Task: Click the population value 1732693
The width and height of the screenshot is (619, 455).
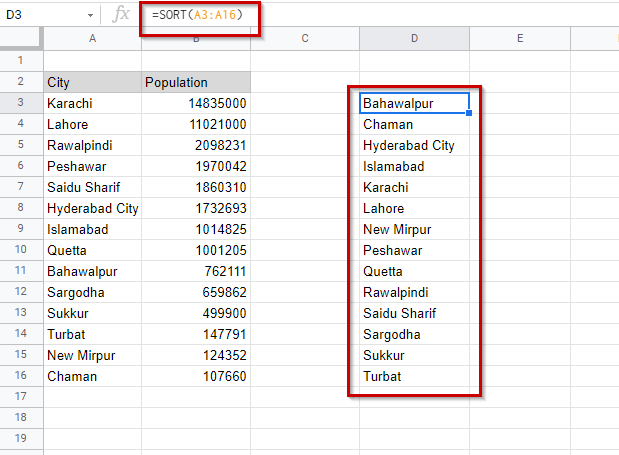Action: pyautogui.click(x=196, y=208)
